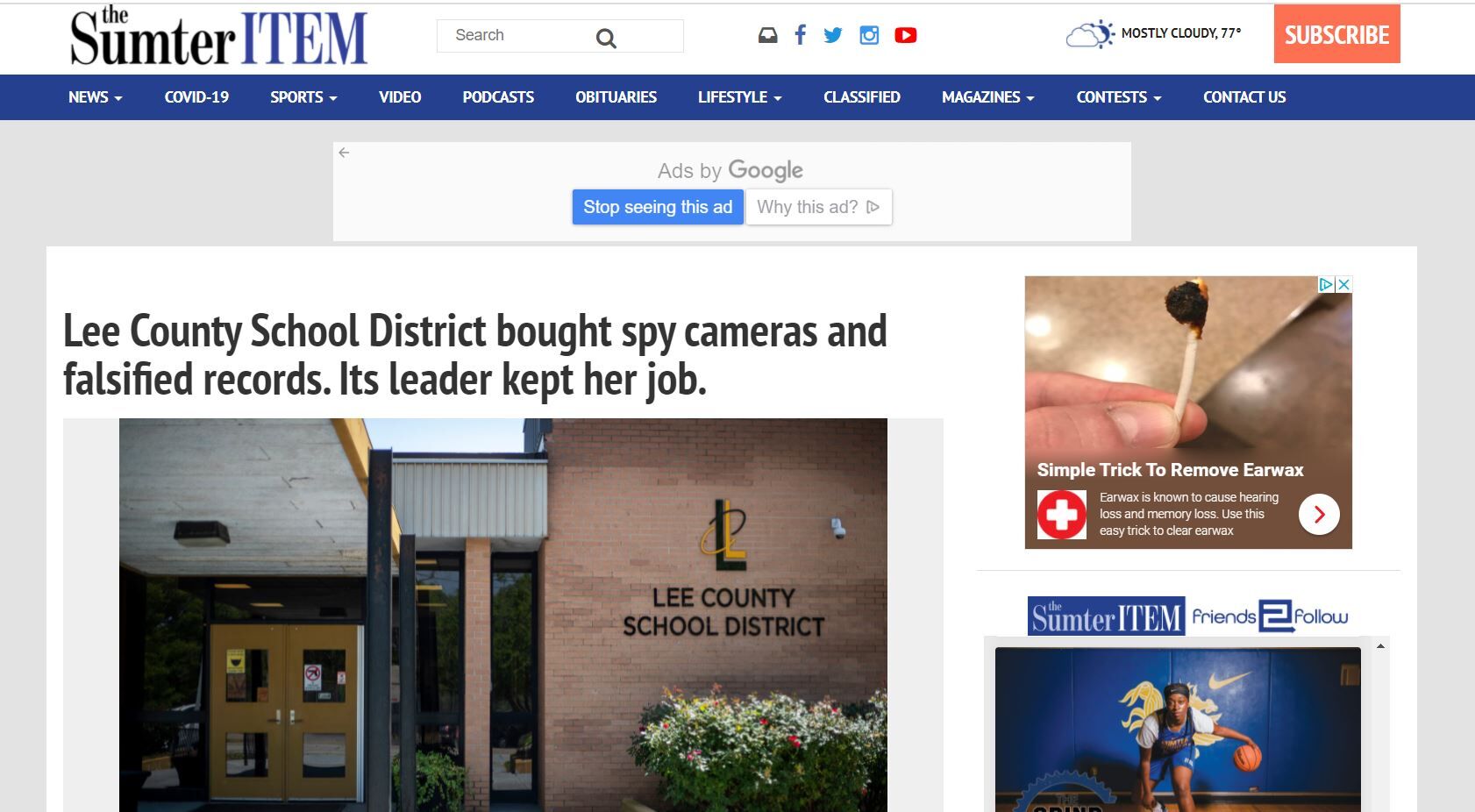1475x812 pixels.
Task: Open the CONTACT US page
Action: click(x=1244, y=97)
